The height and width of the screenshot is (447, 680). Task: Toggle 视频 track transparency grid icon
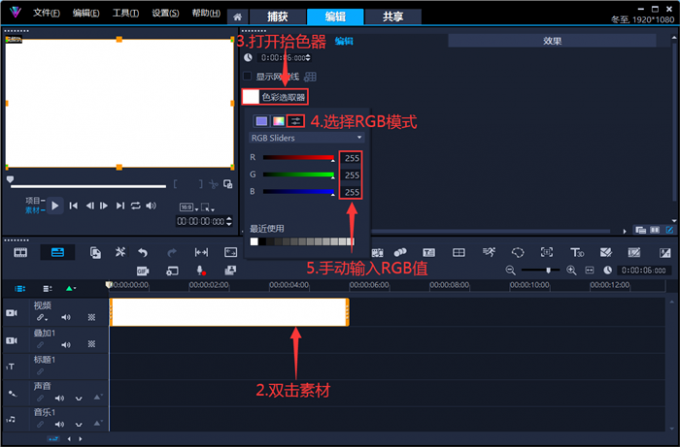coord(92,317)
